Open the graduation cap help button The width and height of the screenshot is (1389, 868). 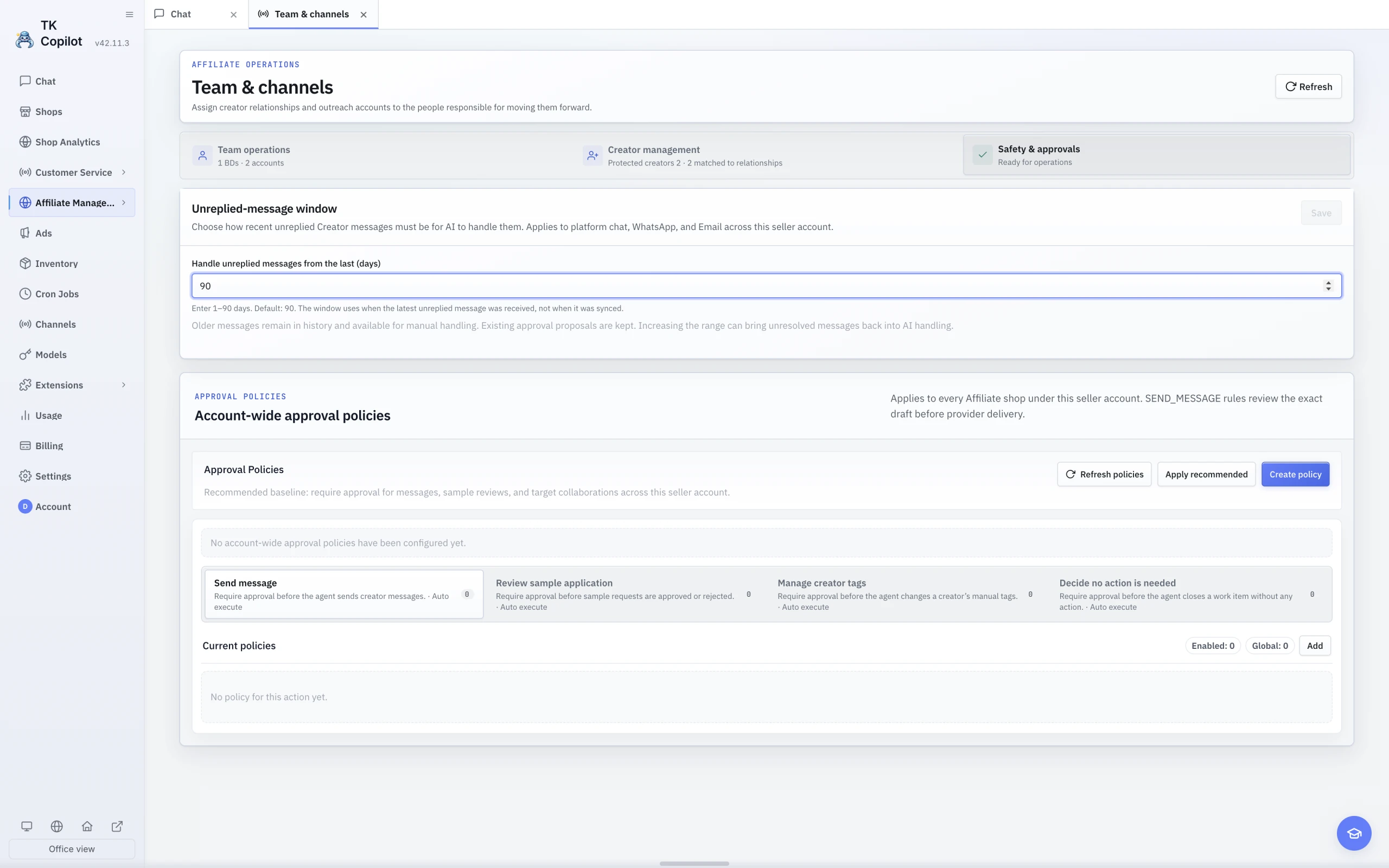1354,833
